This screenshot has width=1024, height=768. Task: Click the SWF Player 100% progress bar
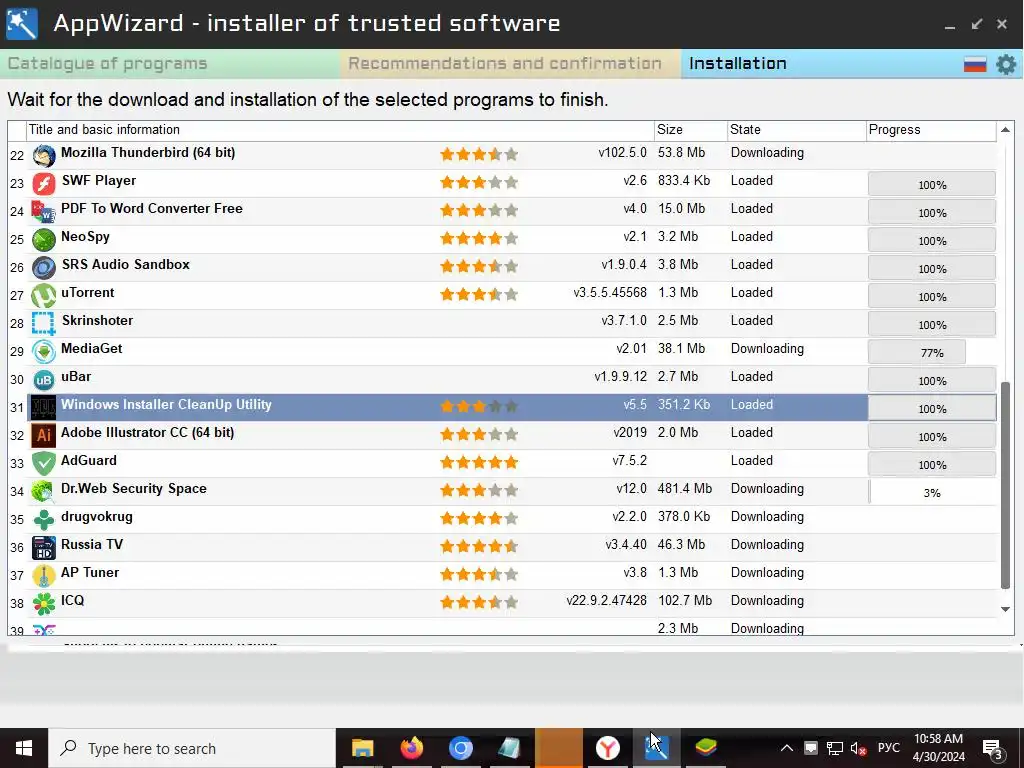click(x=932, y=185)
